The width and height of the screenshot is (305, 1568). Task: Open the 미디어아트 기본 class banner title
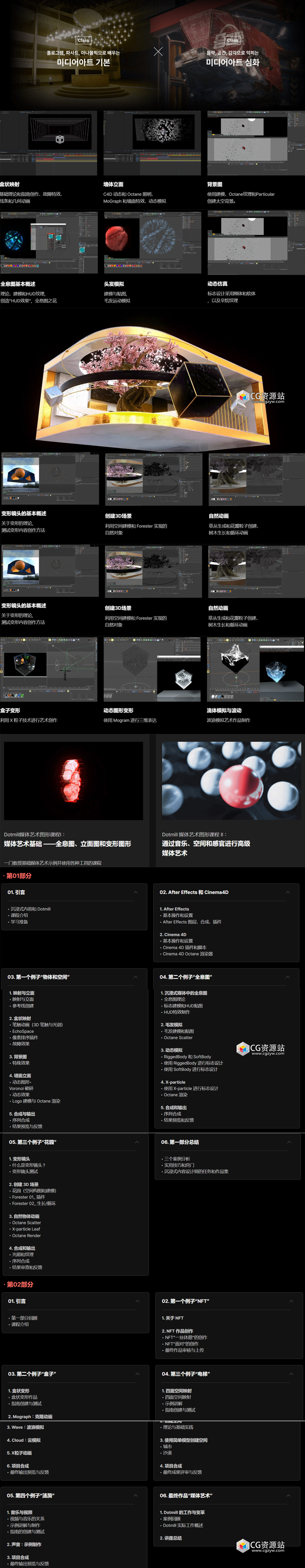[x=83, y=62]
